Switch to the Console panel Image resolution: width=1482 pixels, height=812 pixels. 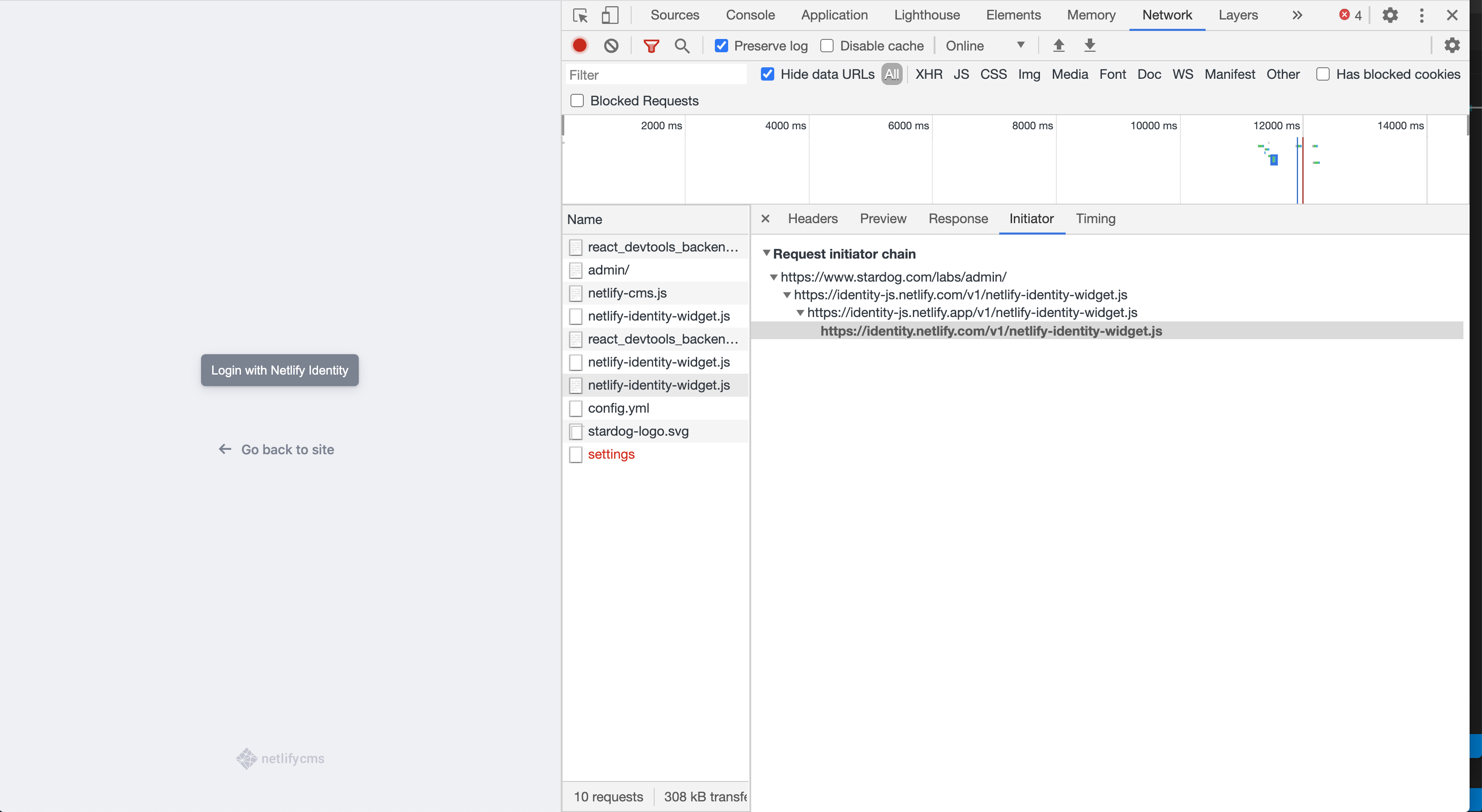[750, 15]
